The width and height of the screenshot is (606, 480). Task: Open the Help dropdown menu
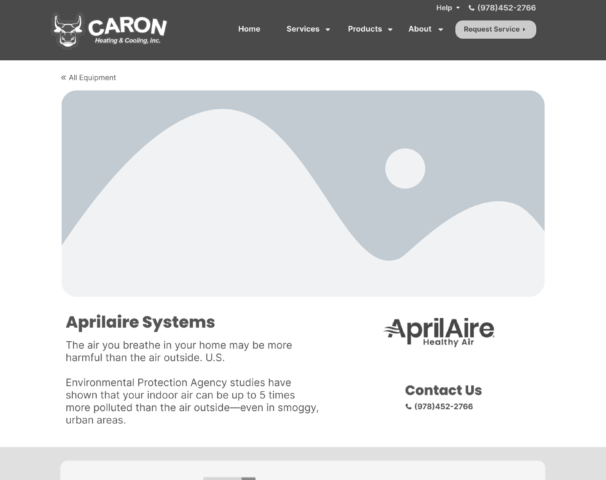click(447, 8)
